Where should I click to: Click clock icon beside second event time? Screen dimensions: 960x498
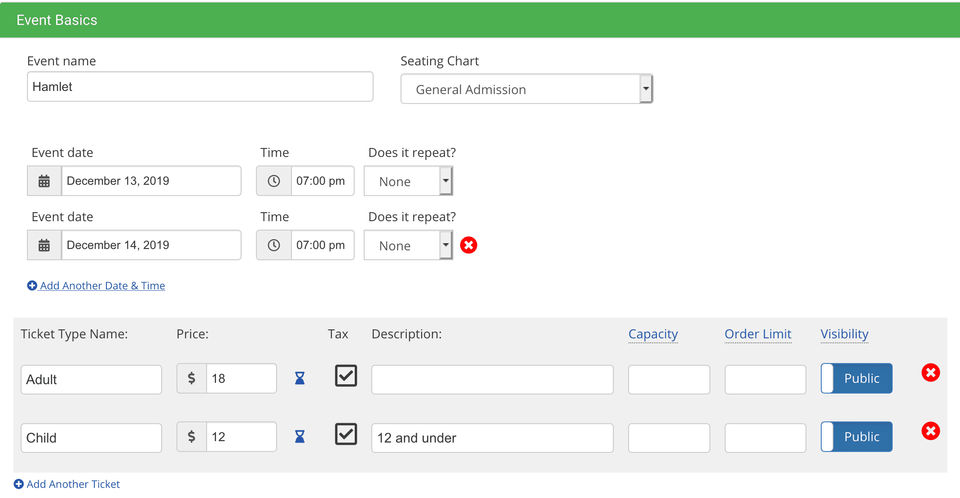click(274, 245)
